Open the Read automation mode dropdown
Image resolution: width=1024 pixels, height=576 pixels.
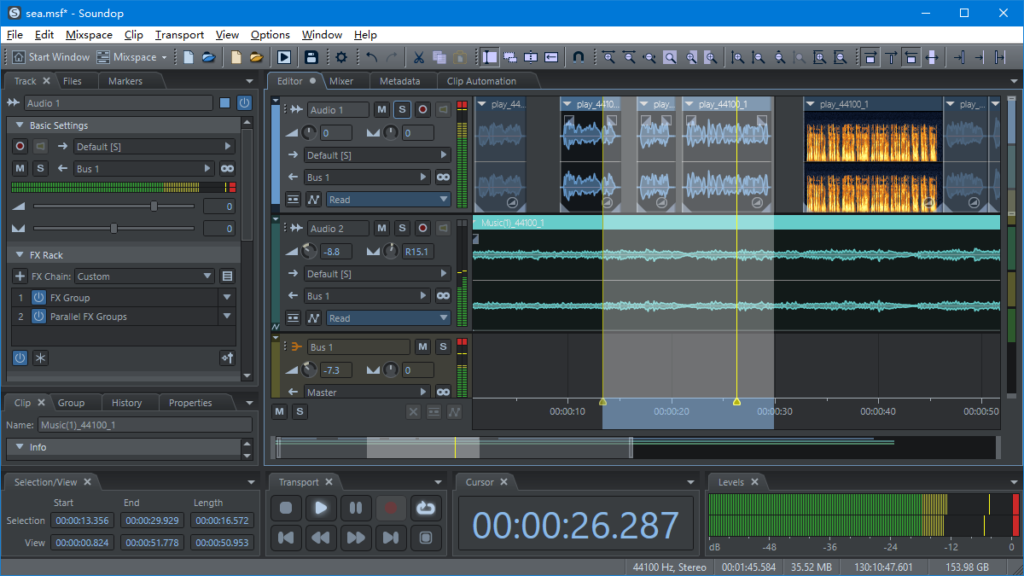[388, 199]
